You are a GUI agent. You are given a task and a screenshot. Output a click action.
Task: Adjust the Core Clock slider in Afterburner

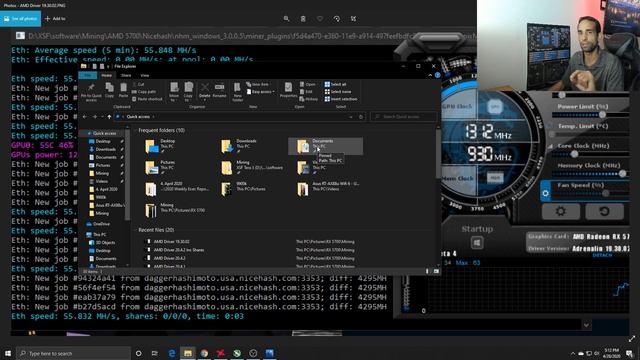coord(574,154)
